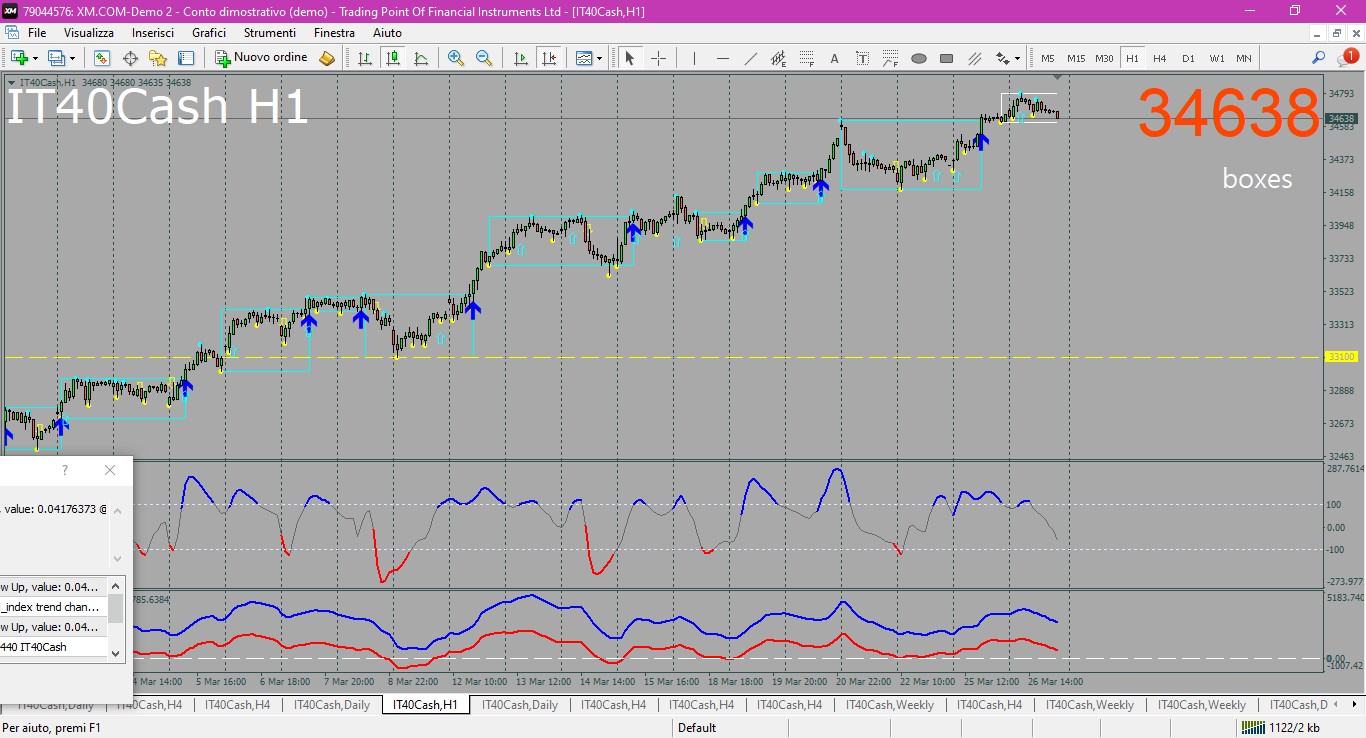
Task: Switch timeframe to MN
Action: (1243, 58)
